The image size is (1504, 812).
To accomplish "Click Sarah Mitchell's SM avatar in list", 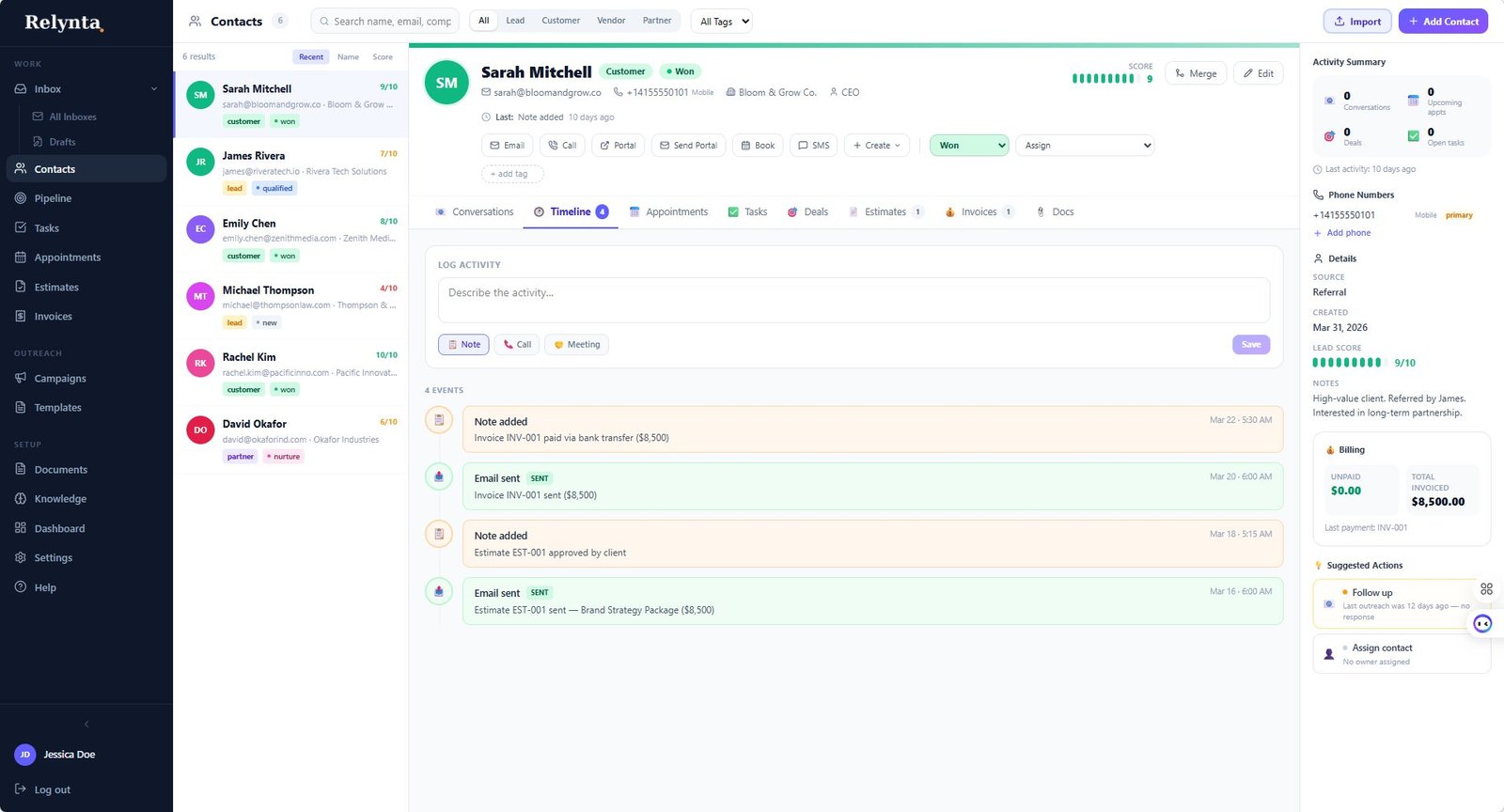I will tap(200, 95).
